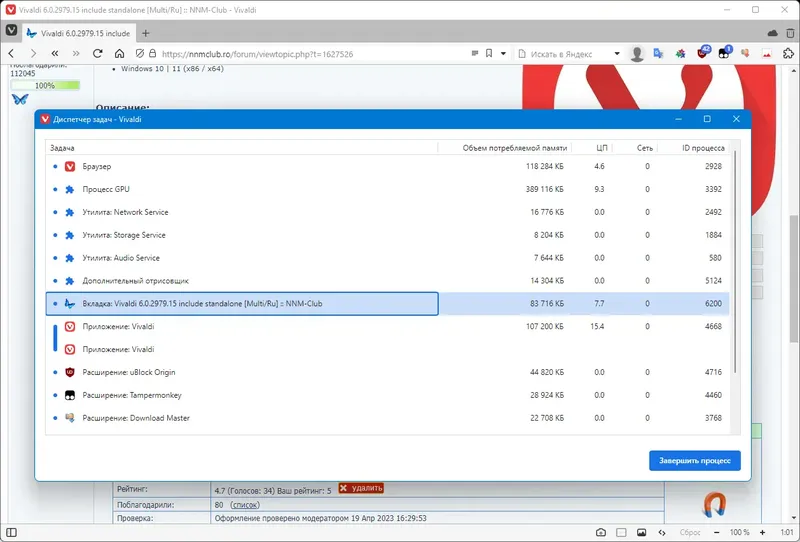The height and width of the screenshot is (542, 800).
Task: Zoom in with the plus button
Action: 762,532
